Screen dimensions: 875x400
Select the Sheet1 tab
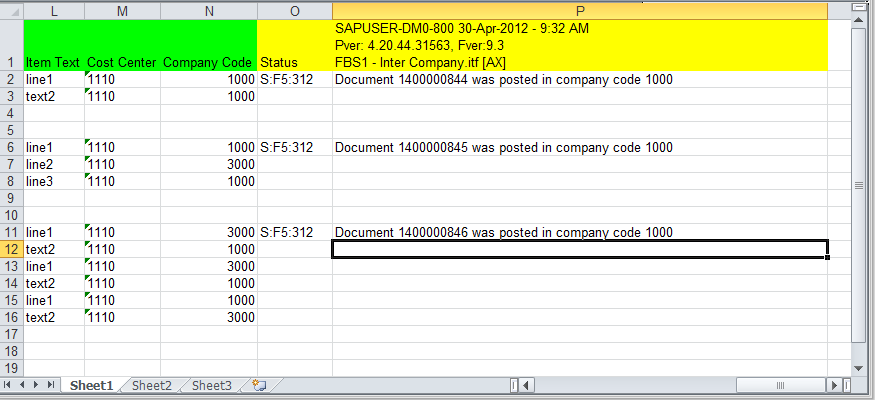pyautogui.click(x=91, y=385)
